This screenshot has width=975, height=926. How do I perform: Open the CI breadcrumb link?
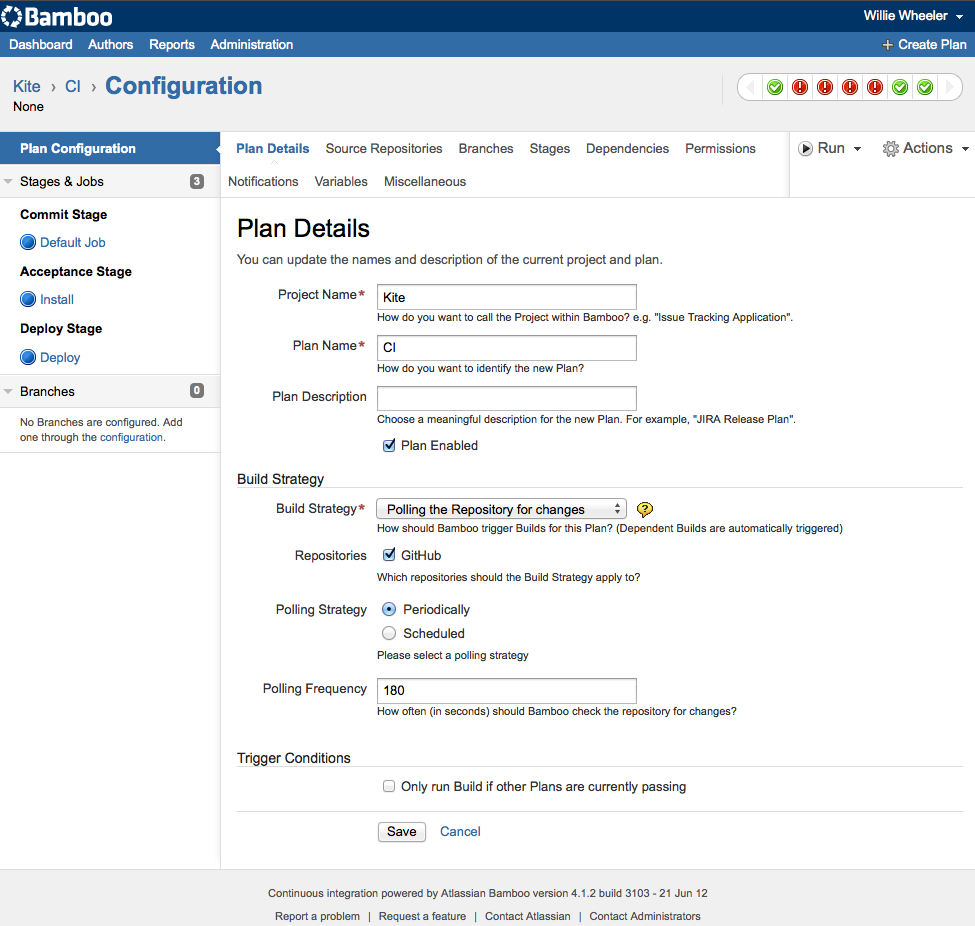pos(73,86)
